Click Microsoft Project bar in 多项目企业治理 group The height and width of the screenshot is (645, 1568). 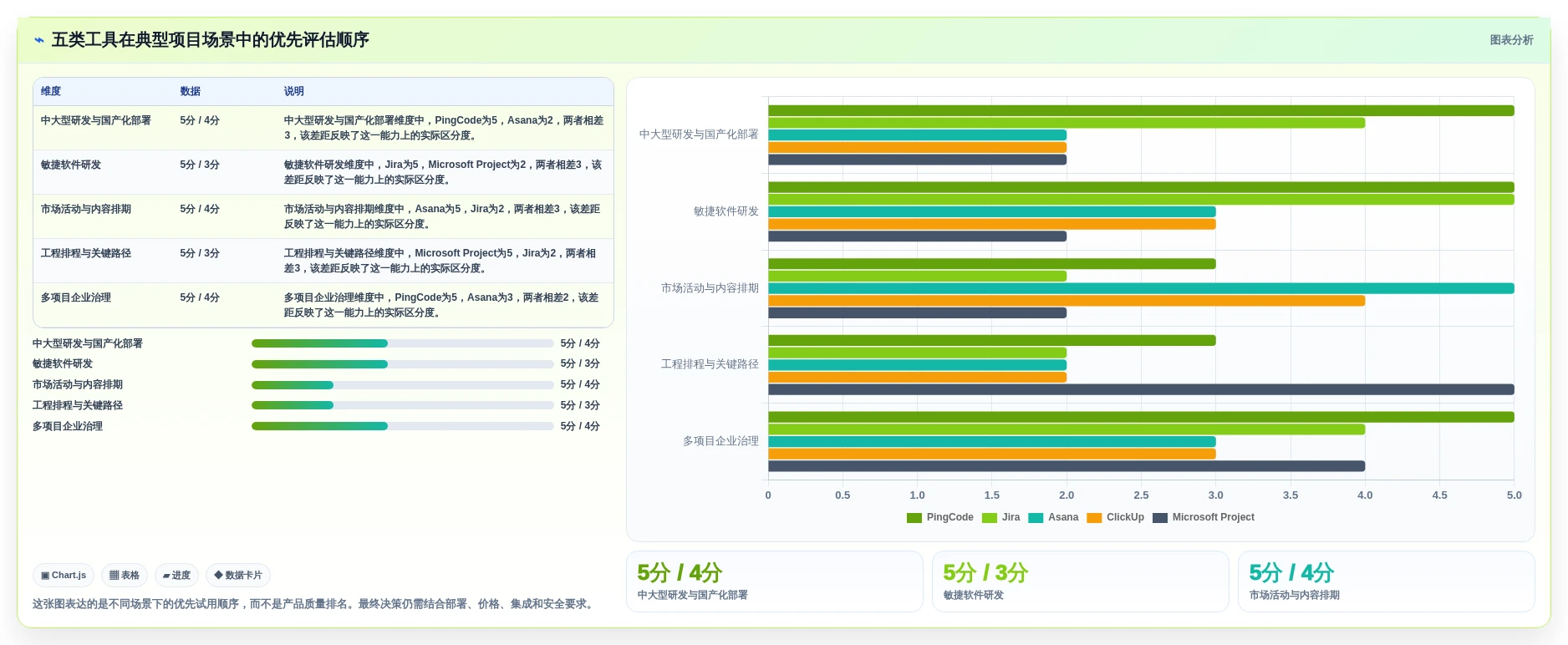pos(1067,466)
